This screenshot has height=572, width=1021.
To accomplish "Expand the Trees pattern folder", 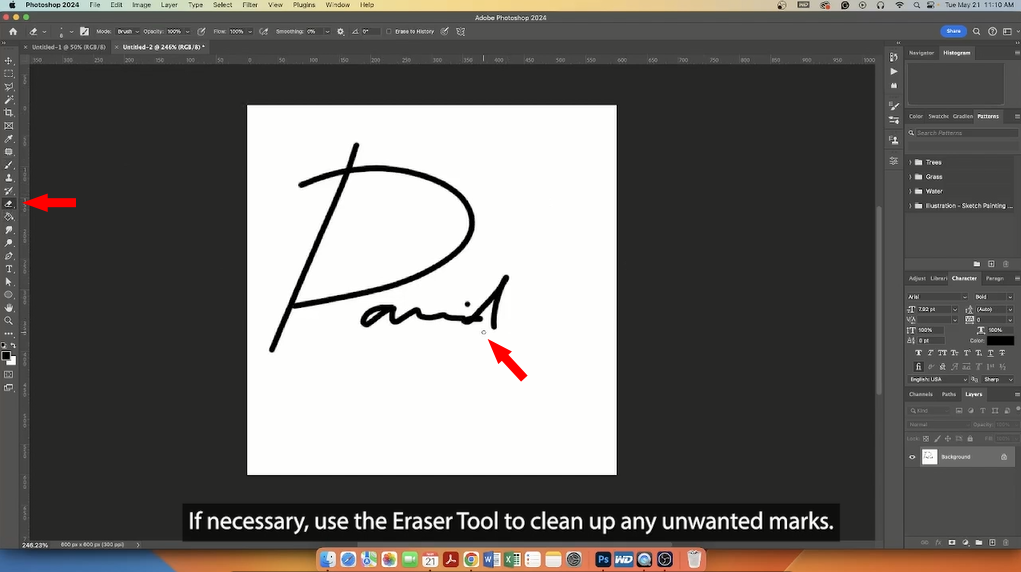I will (910, 162).
